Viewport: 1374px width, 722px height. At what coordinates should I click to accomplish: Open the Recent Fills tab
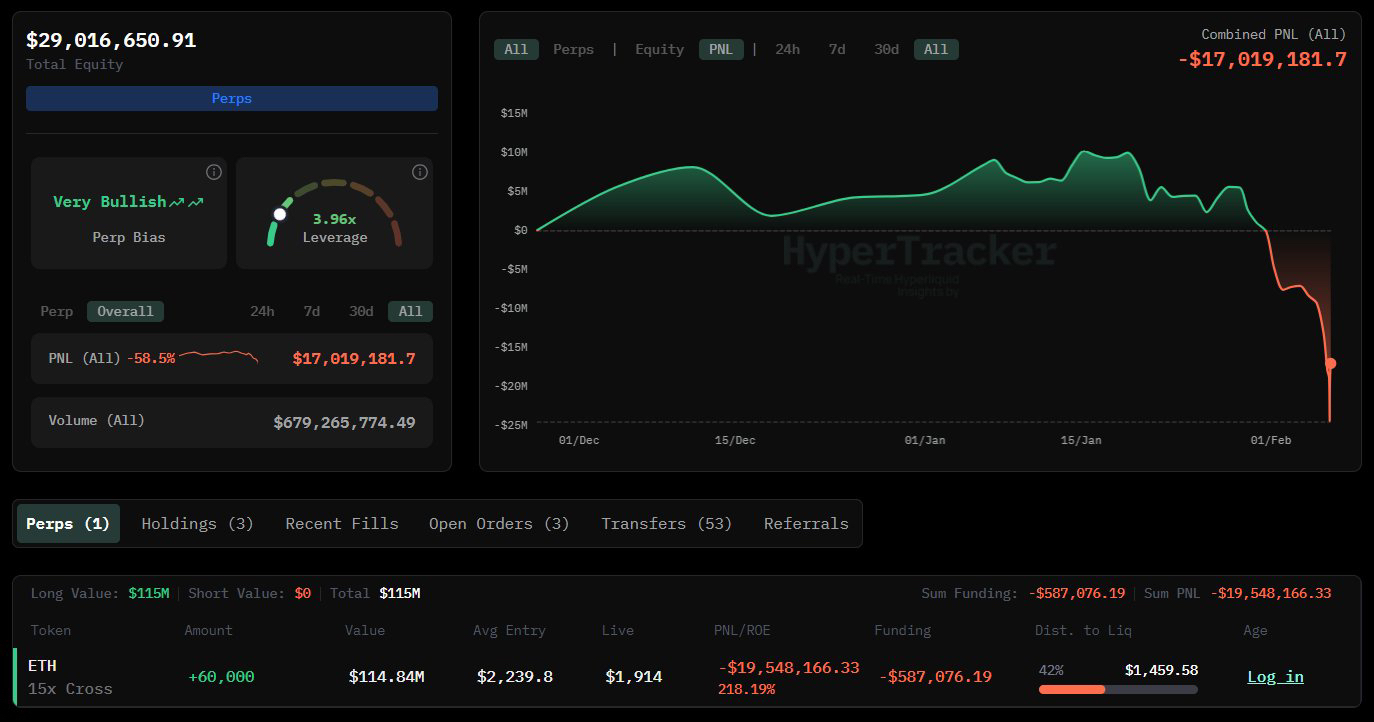pos(341,523)
